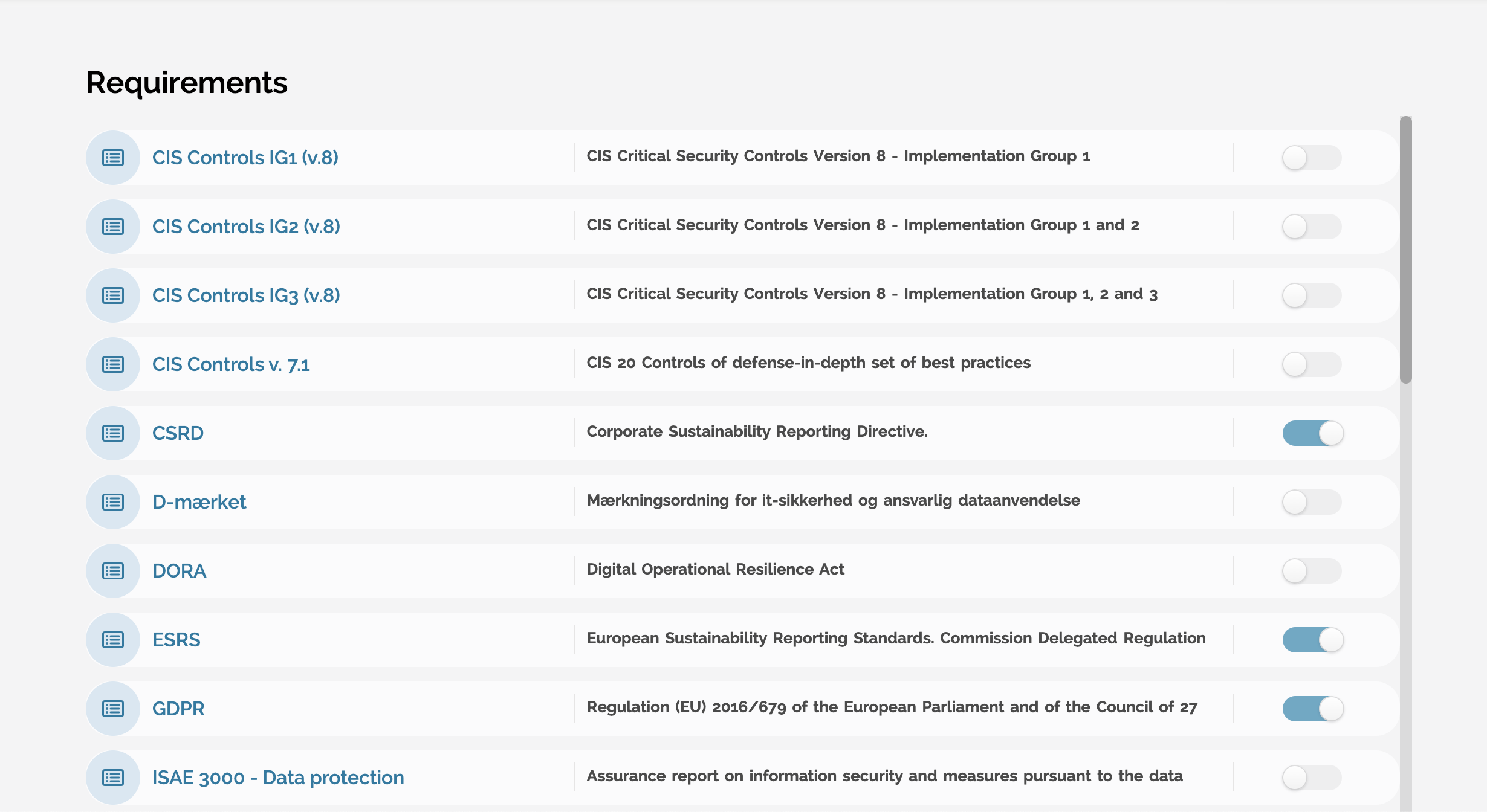Click the list icon beside GDPR

point(113,709)
